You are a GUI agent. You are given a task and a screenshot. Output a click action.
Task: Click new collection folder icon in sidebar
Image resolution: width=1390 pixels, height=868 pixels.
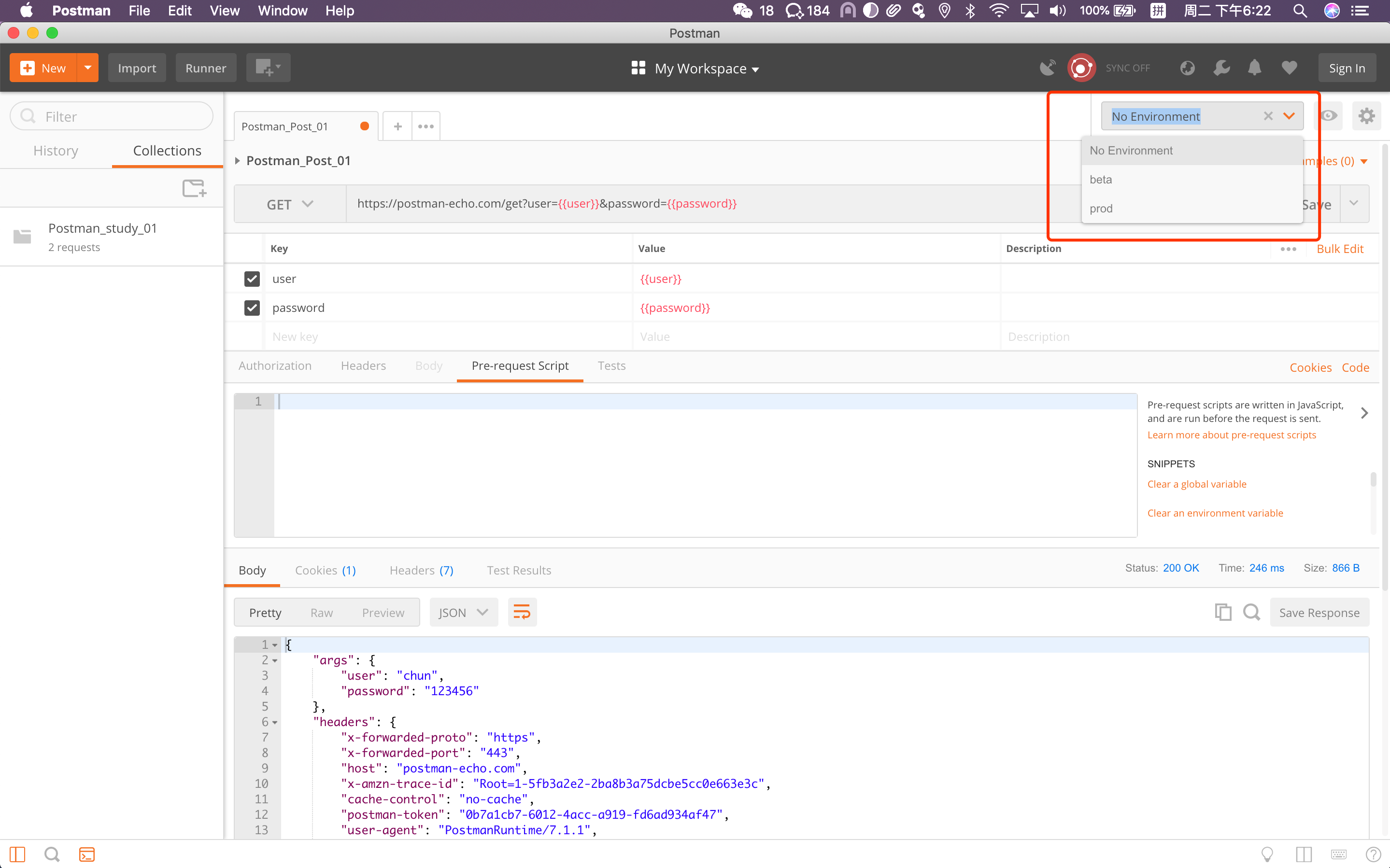(x=194, y=188)
